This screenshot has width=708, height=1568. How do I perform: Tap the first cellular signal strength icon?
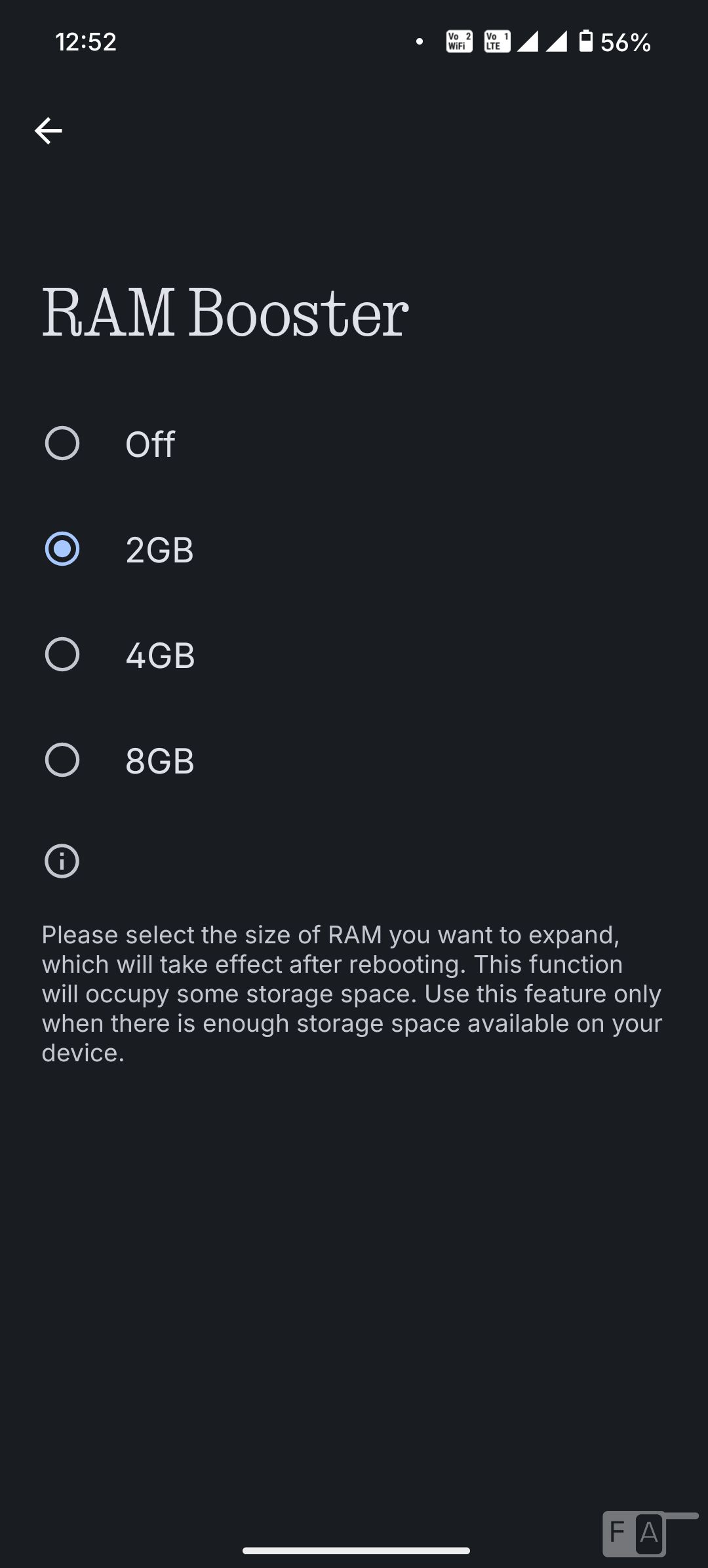[528, 42]
